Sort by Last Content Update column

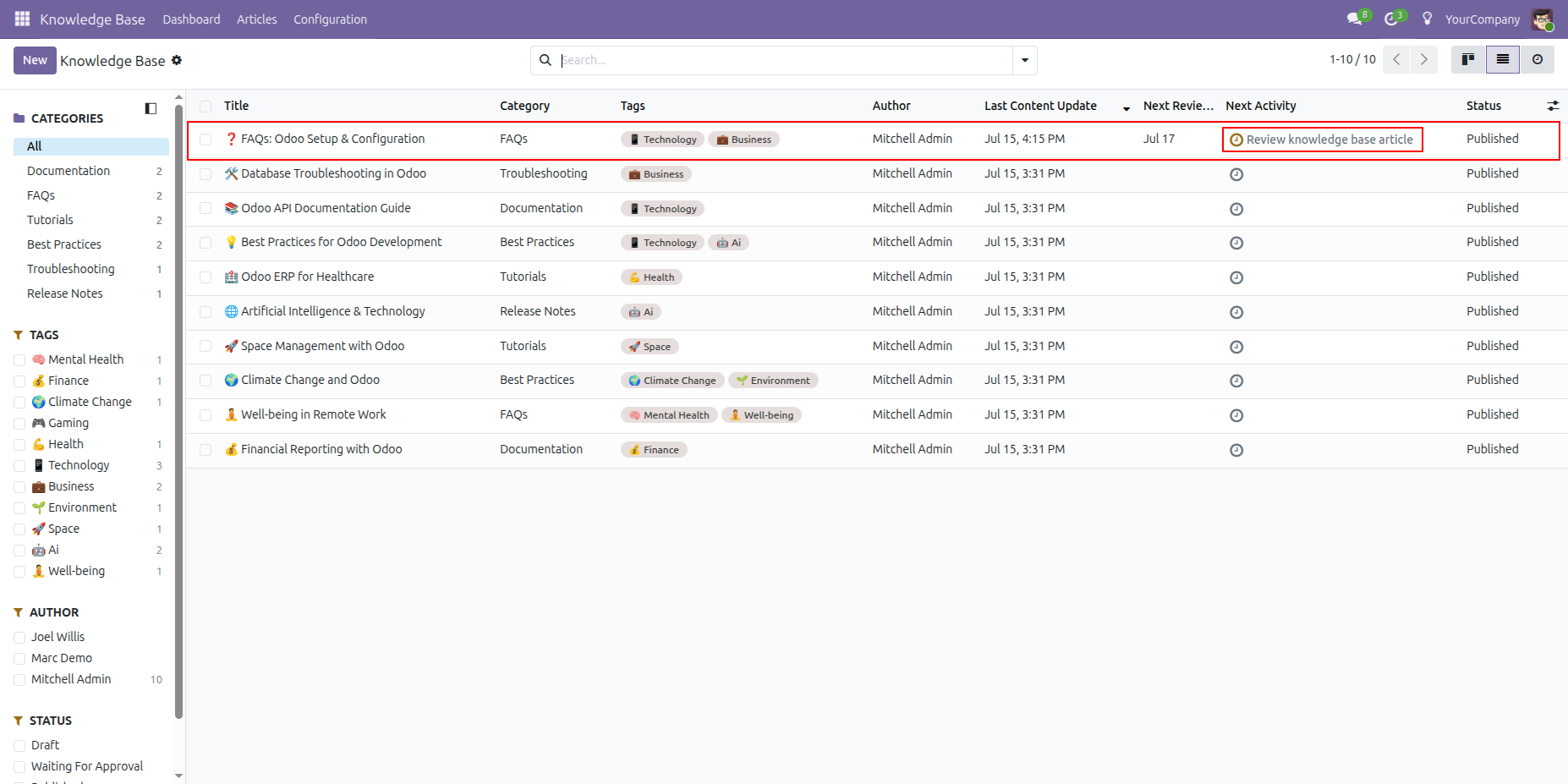click(x=1040, y=106)
